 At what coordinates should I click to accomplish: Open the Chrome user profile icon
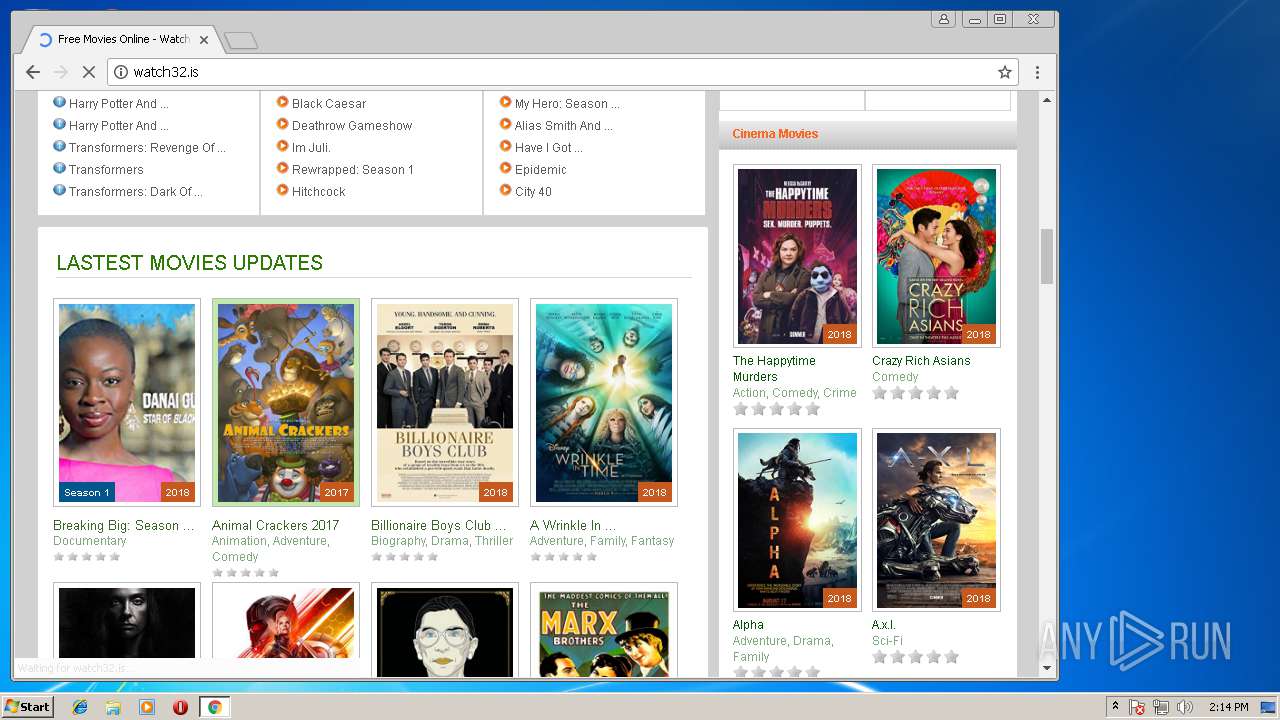[943, 19]
